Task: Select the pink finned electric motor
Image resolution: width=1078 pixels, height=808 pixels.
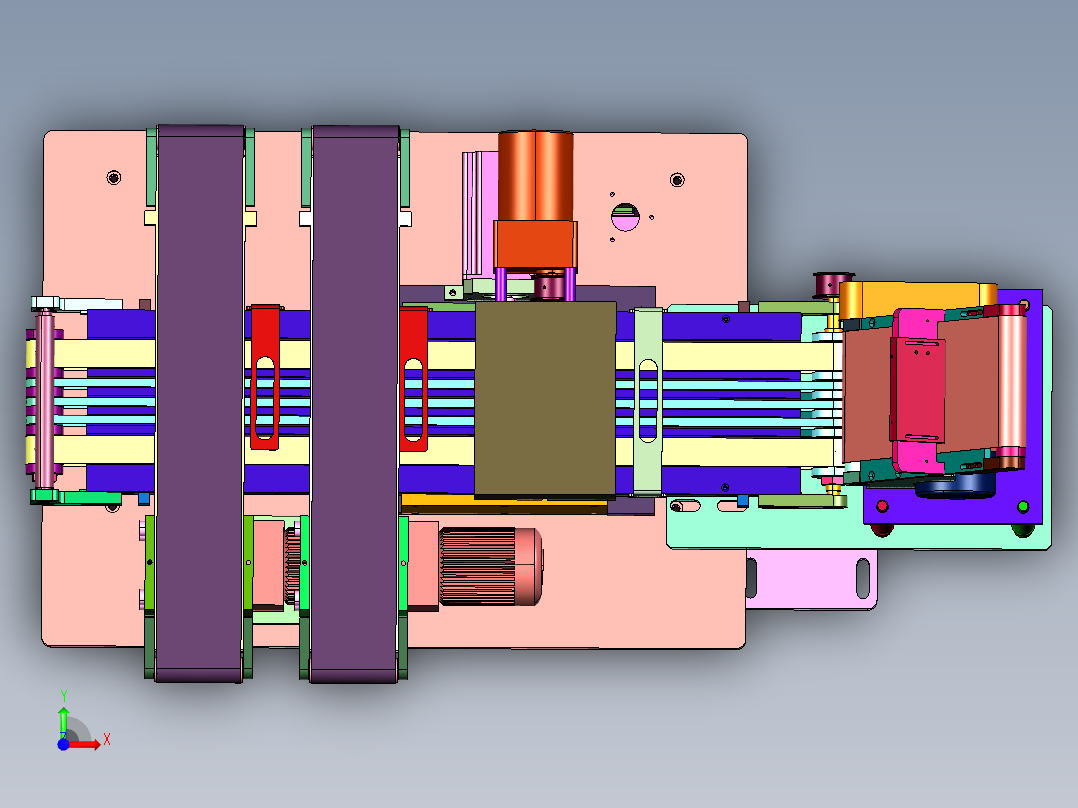Action: click(490, 566)
